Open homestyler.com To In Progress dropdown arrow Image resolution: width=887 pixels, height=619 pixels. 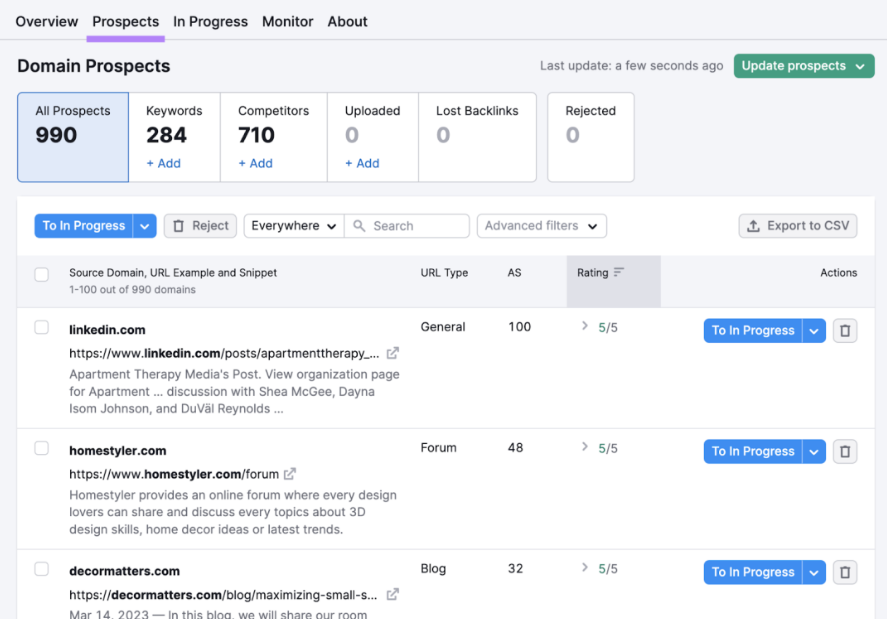[x=814, y=452]
